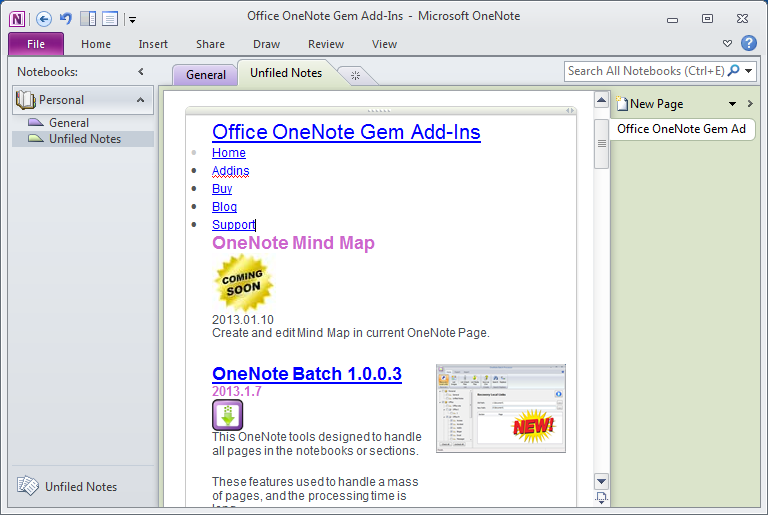Open the Office OneNote Gem Add-Ins title link
This screenshot has width=768, height=515.
(346, 132)
